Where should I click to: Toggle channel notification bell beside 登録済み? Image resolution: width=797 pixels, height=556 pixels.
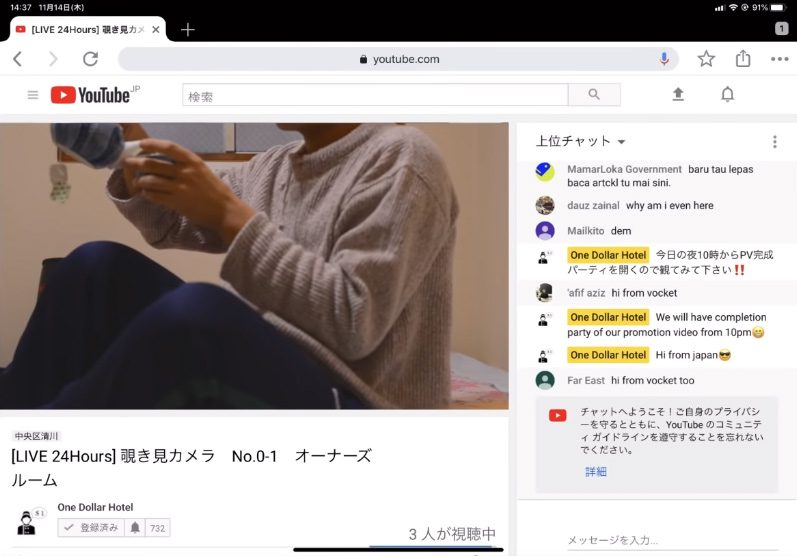click(x=135, y=528)
